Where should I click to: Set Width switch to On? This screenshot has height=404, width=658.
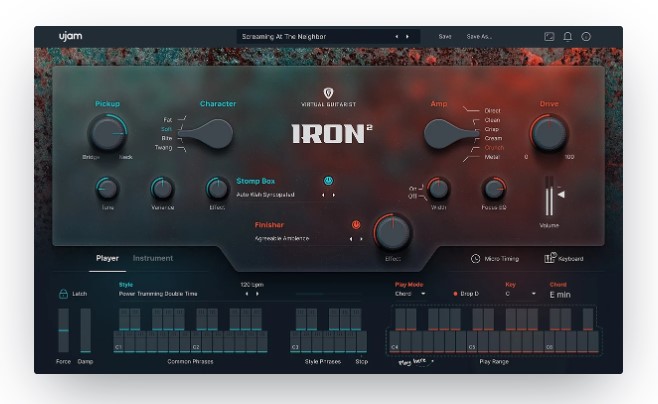click(x=413, y=188)
